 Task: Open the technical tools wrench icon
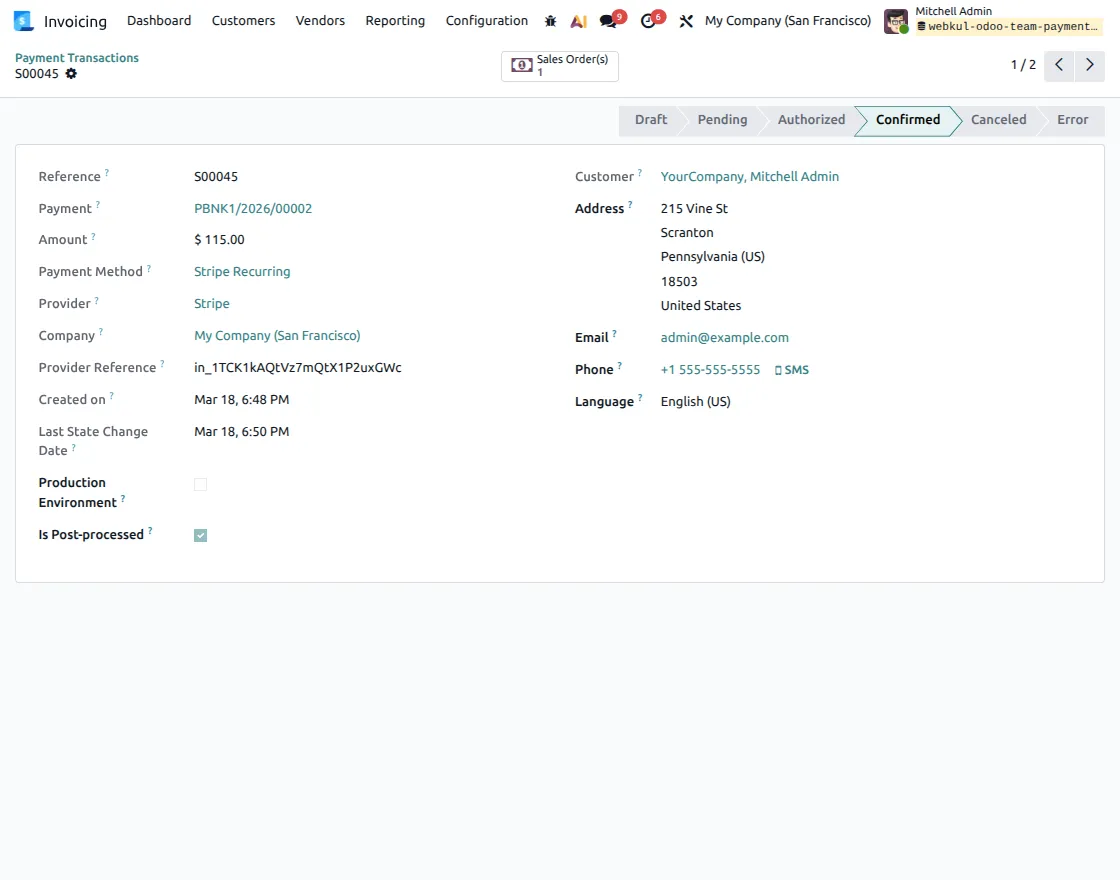pos(686,20)
